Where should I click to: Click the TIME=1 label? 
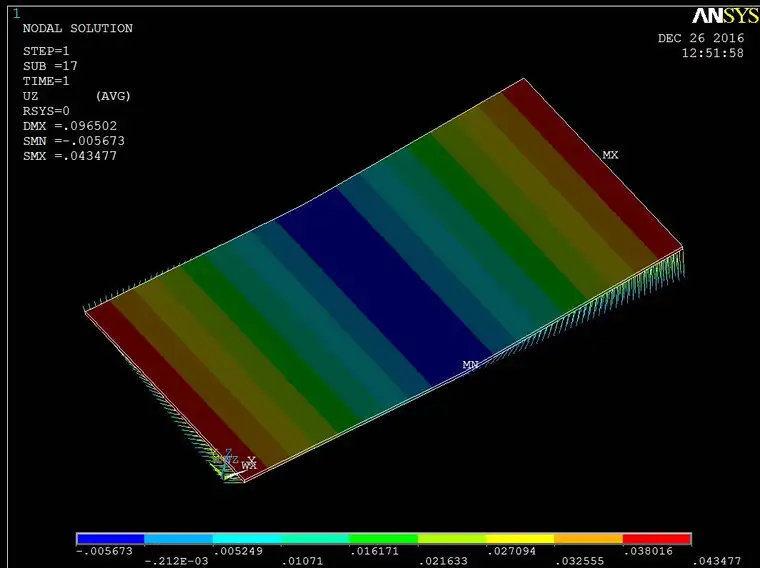coord(46,81)
